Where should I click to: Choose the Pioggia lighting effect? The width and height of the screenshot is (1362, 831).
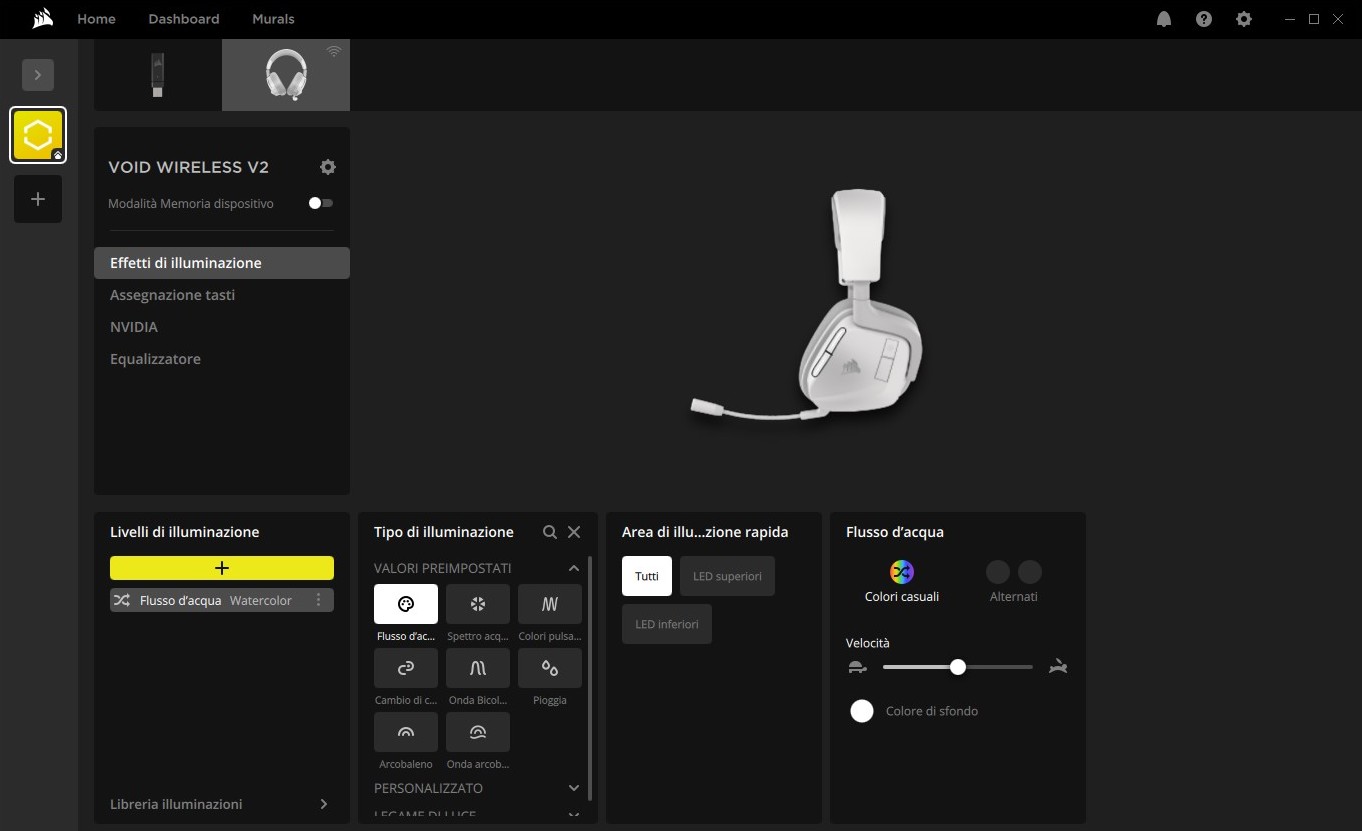[549, 668]
